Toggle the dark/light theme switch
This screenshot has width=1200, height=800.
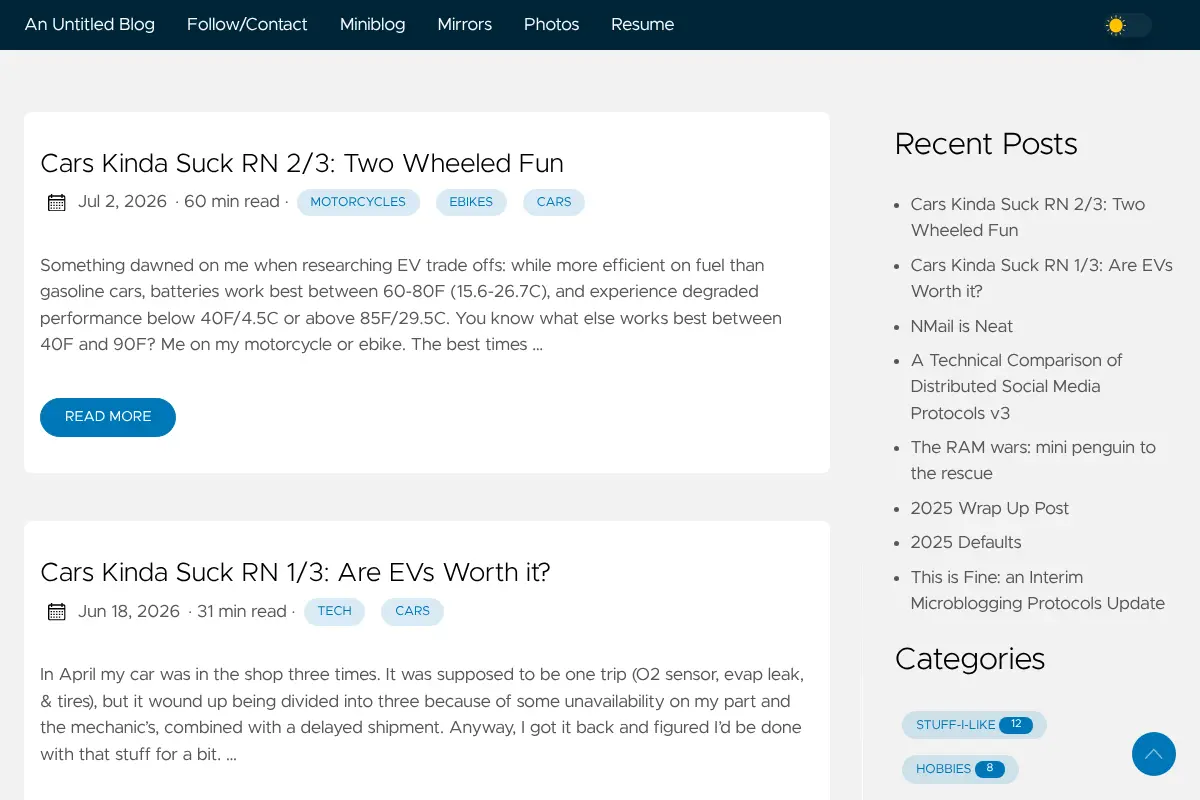(1128, 25)
